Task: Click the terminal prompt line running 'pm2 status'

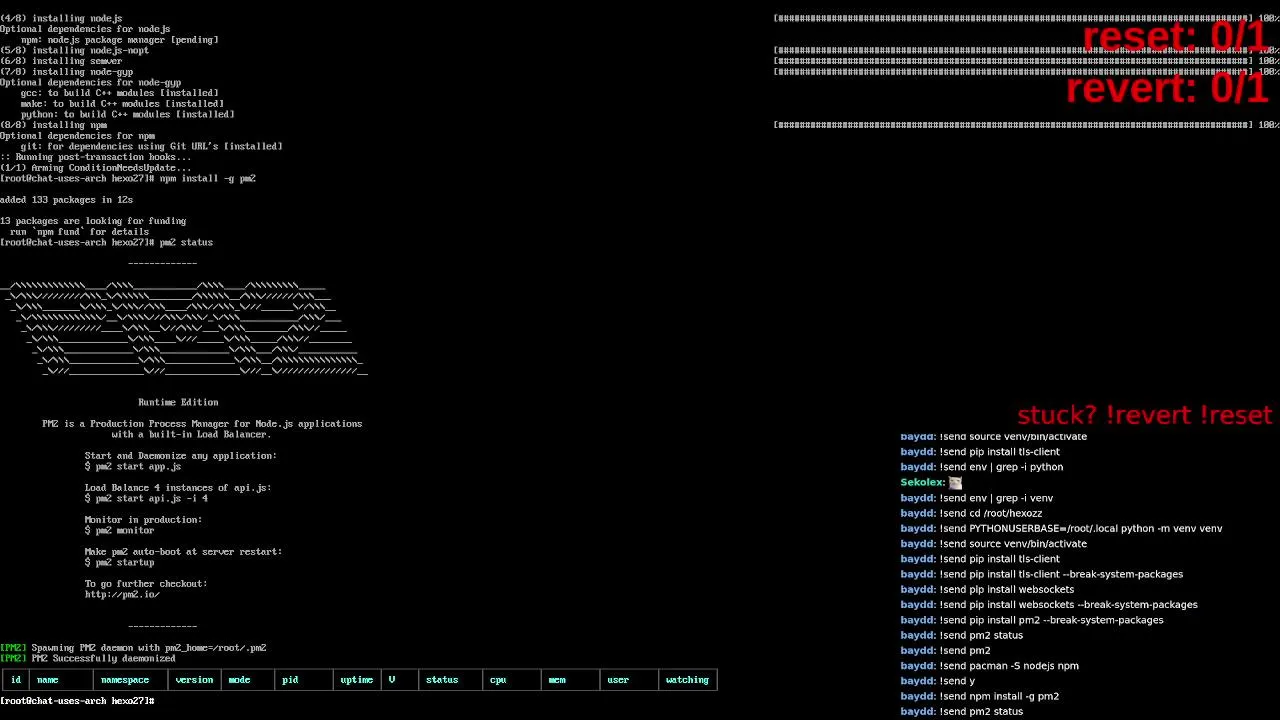Action: 106,242
